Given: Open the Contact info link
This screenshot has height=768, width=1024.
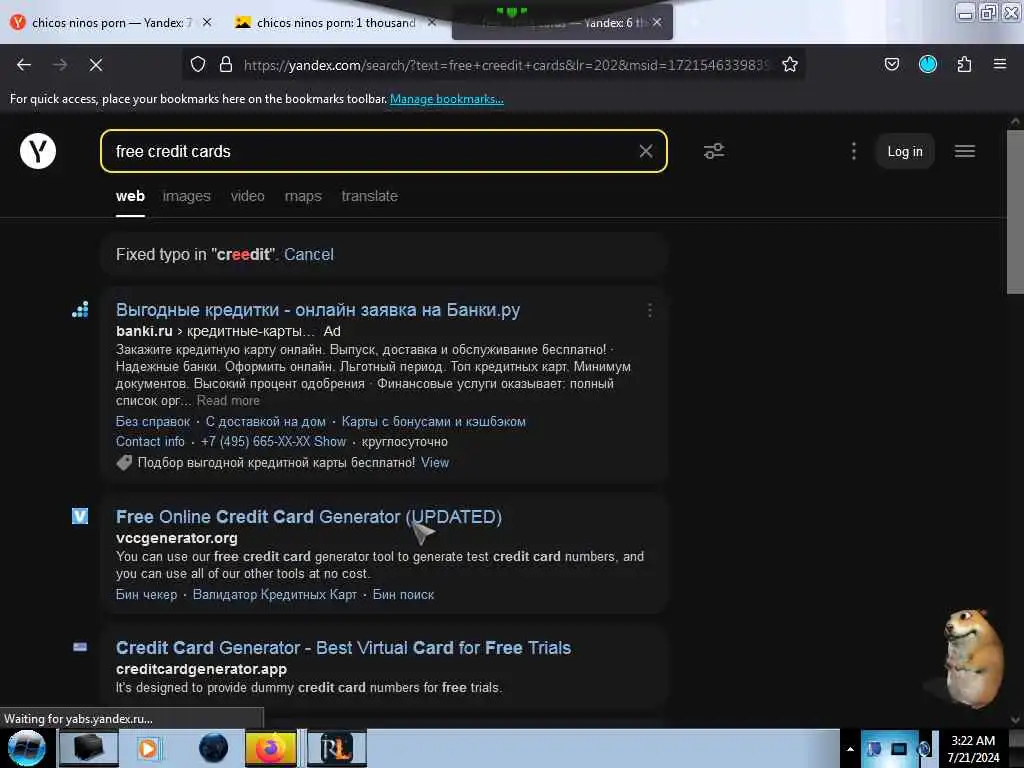Looking at the screenshot, I should click(150, 441).
